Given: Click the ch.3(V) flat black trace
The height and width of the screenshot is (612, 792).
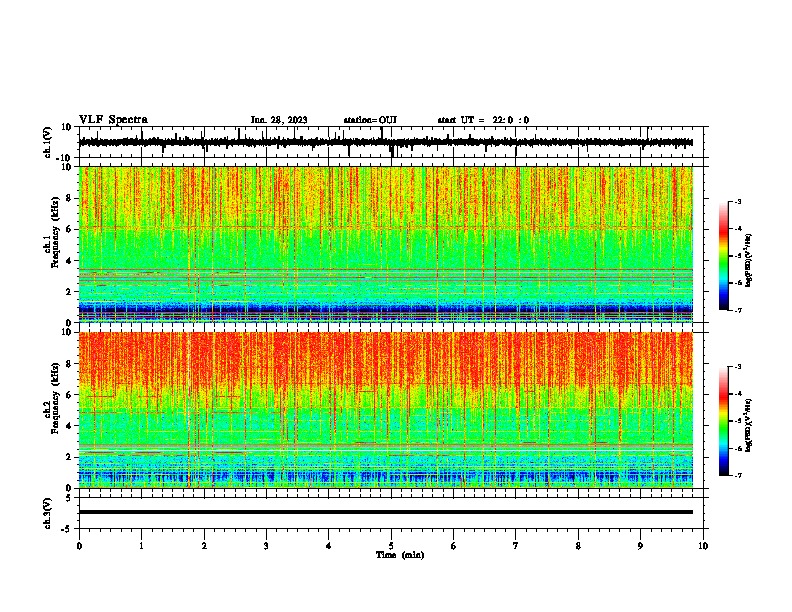Looking at the screenshot, I should (x=386, y=512).
